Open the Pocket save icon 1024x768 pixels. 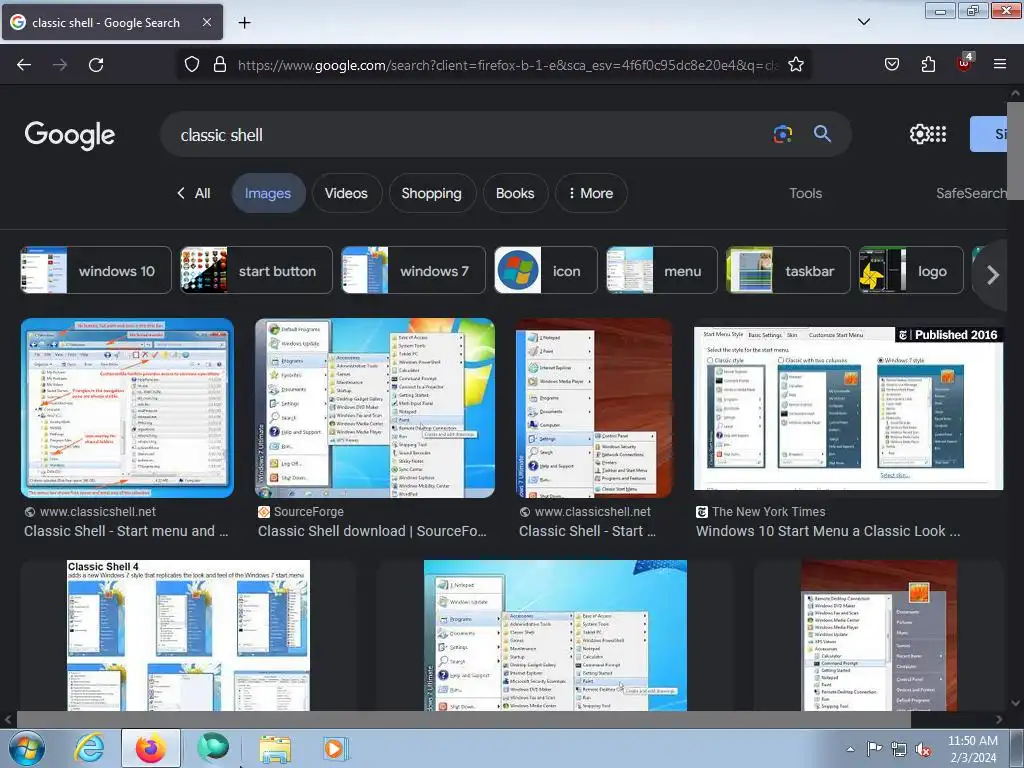click(891, 64)
